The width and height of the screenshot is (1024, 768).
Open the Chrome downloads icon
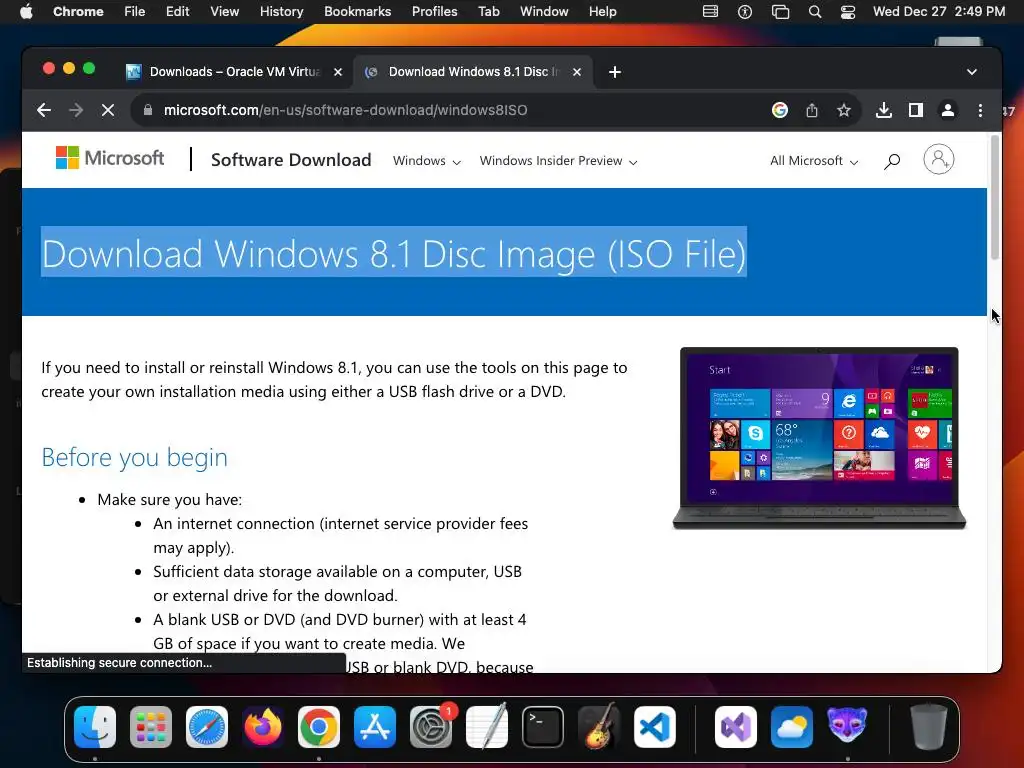point(884,110)
